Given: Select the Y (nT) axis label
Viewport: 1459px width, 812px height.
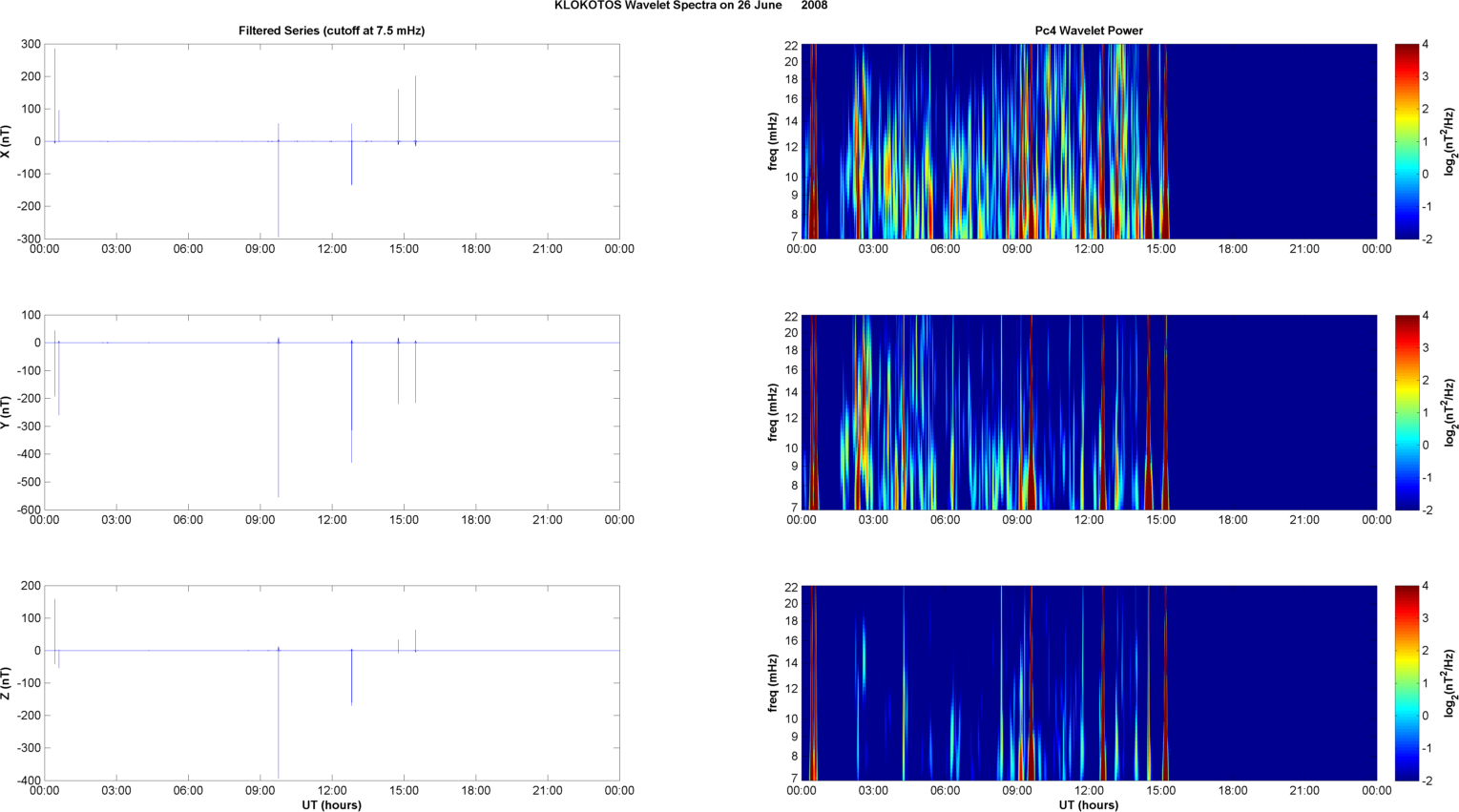Looking at the screenshot, I should pyautogui.click(x=6, y=412).
